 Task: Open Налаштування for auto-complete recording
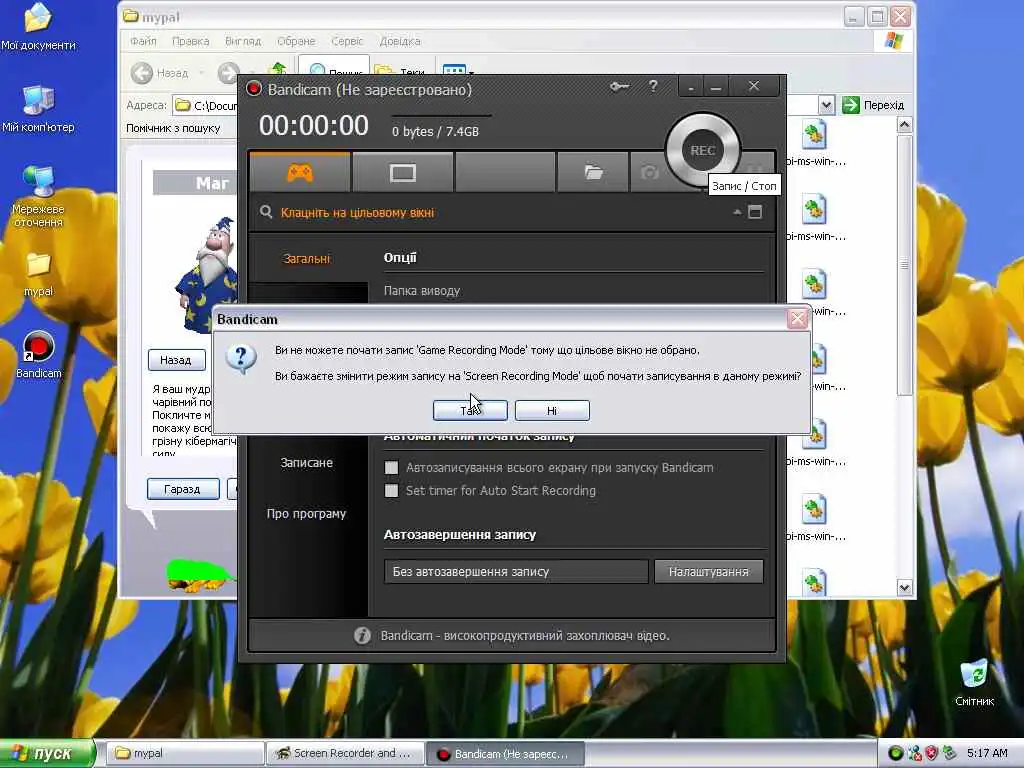pyautogui.click(x=709, y=571)
